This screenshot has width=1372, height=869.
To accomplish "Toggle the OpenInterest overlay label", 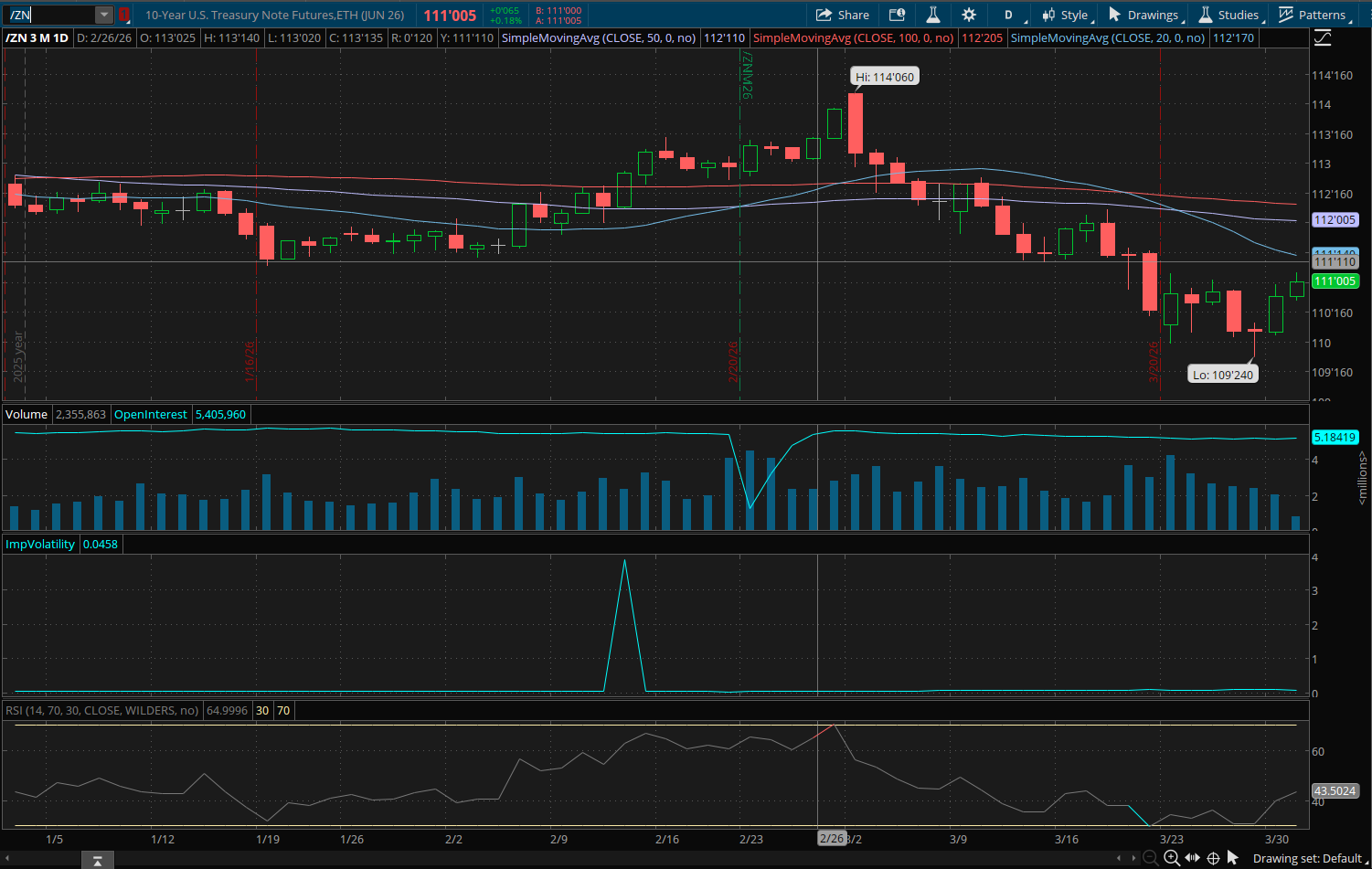I will [151, 414].
